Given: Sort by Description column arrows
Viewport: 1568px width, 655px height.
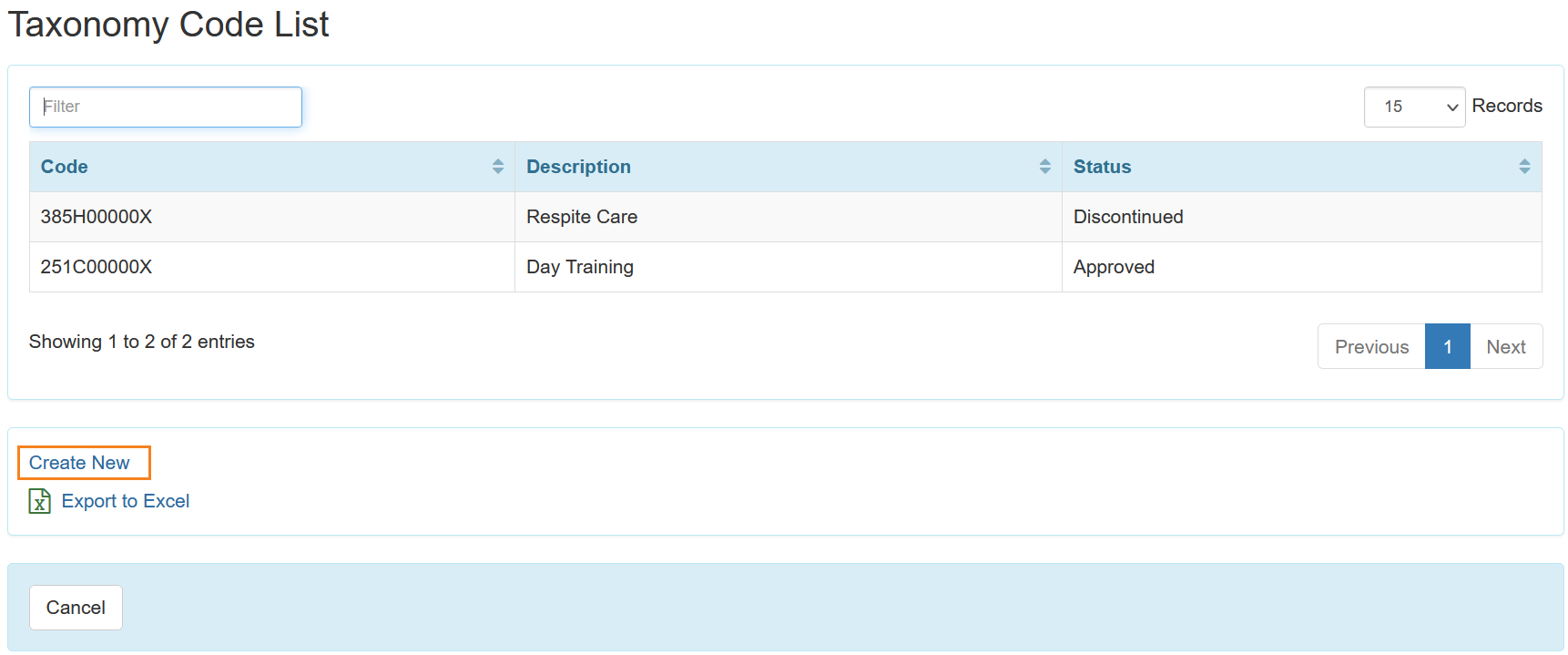Looking at the screenshot, I should tap(1044, 167).
